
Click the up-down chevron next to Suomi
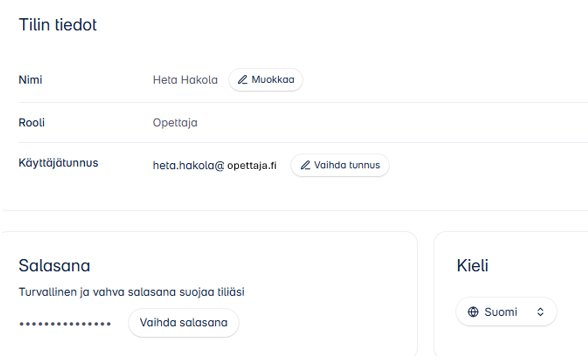pos(540,312)
